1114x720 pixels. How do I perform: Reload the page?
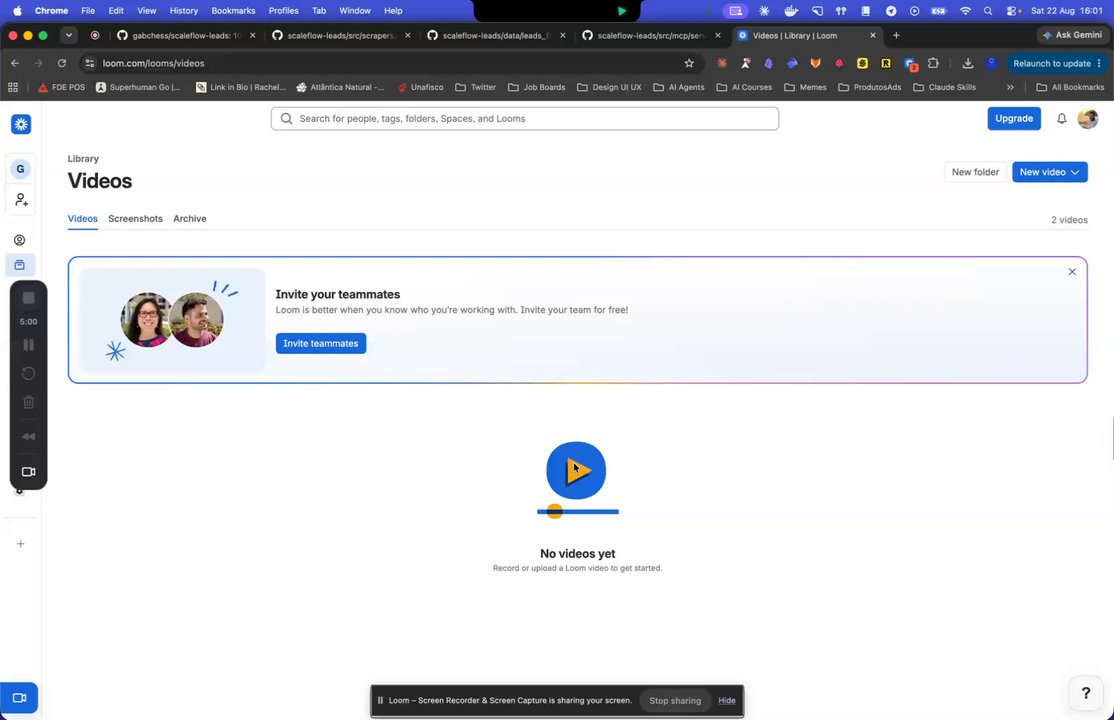click(62, 63)
